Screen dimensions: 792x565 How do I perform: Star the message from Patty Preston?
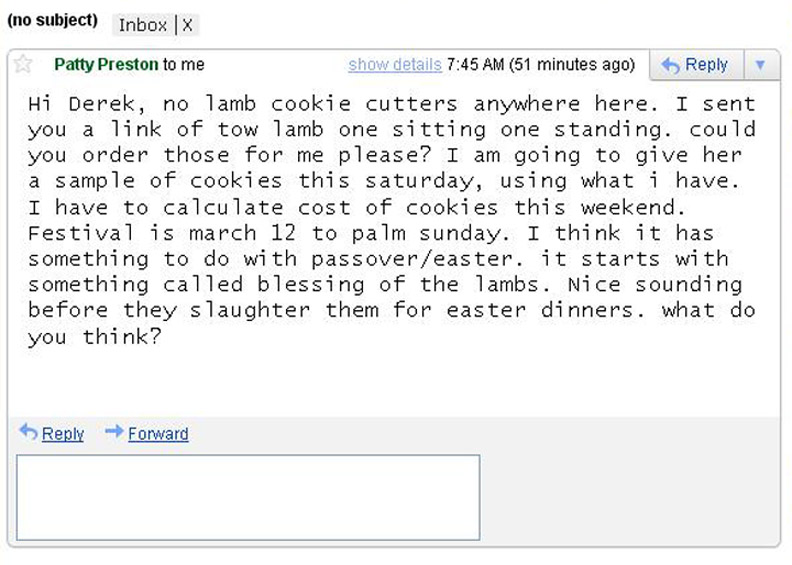coord(23,64)
